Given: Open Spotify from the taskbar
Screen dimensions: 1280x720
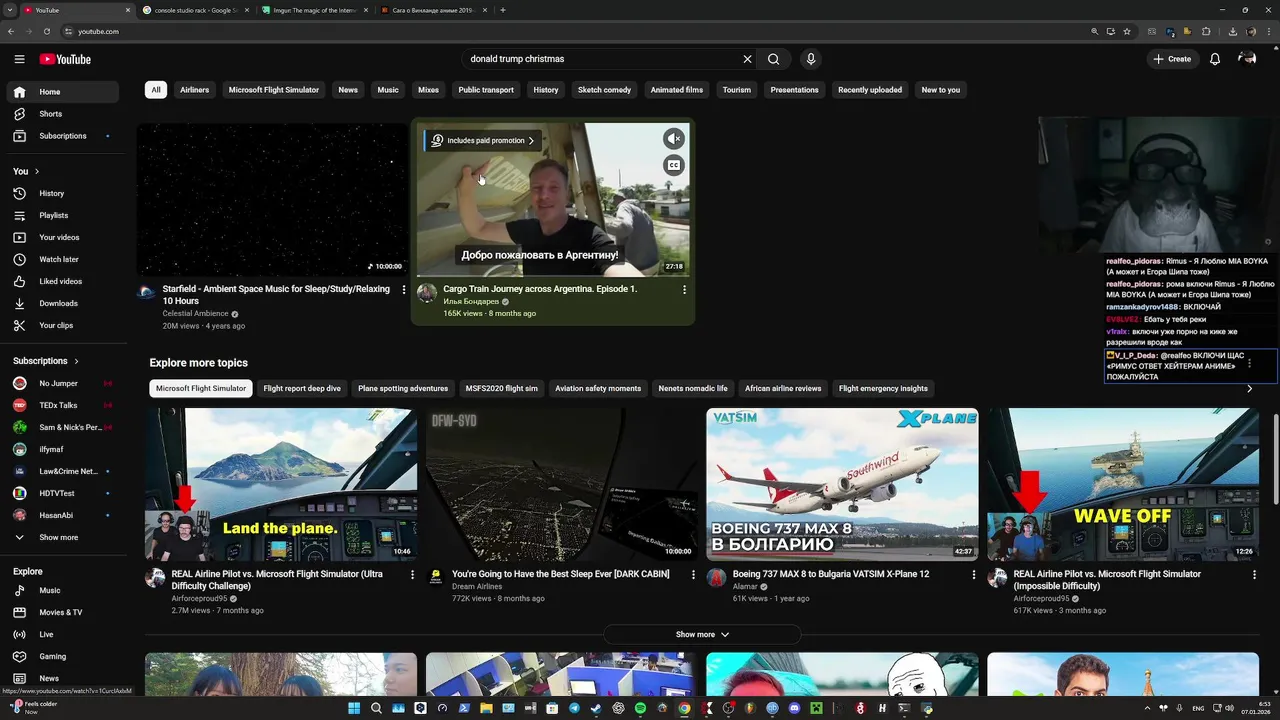Looking at the screenshot, I should click(640, 708).
